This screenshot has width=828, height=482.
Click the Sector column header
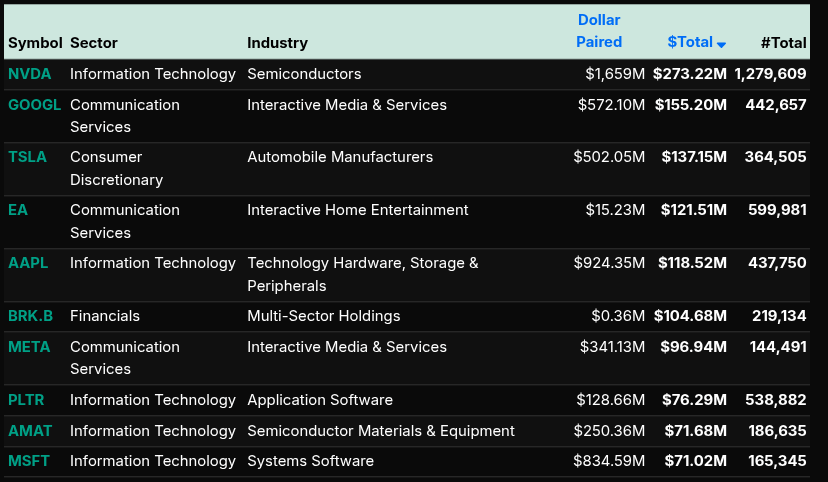94,43
